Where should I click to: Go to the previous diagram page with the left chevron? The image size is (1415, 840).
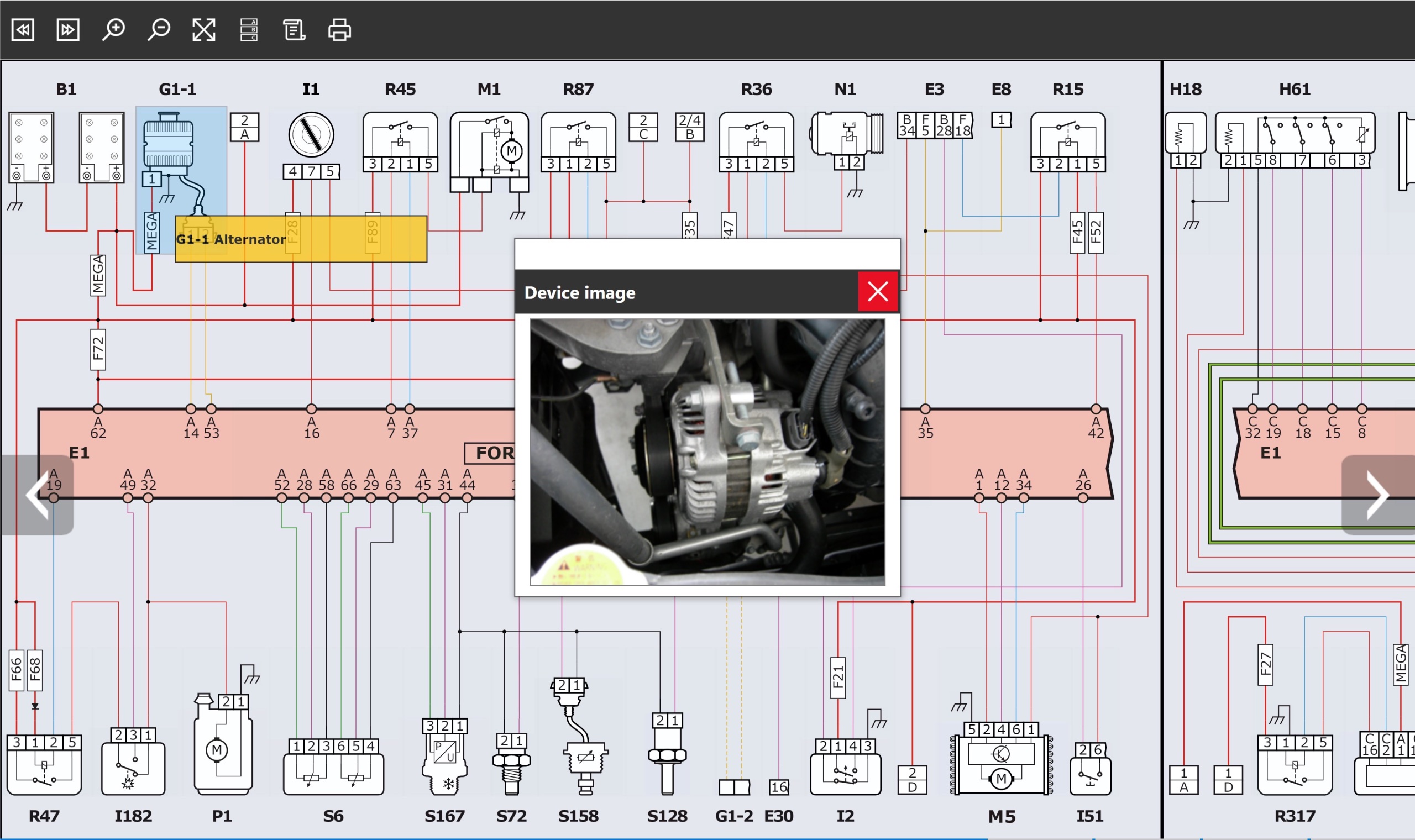point(37,495)
